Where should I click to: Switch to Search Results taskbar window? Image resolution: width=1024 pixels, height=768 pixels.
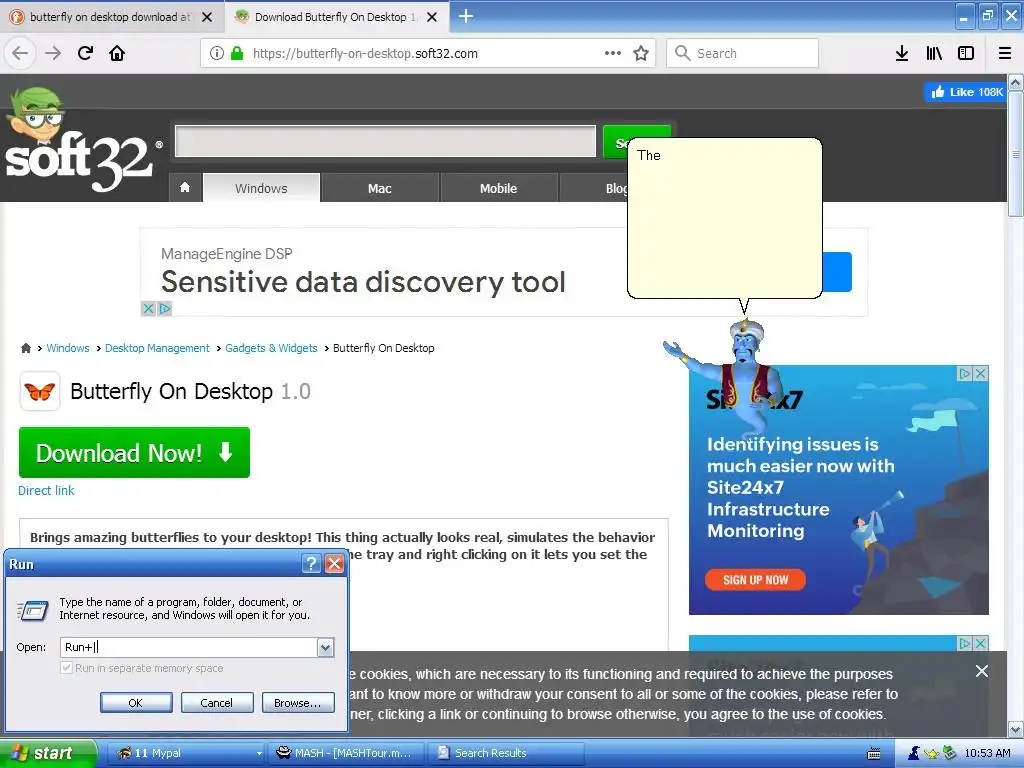pyautogui.click(x=505, y=753)
